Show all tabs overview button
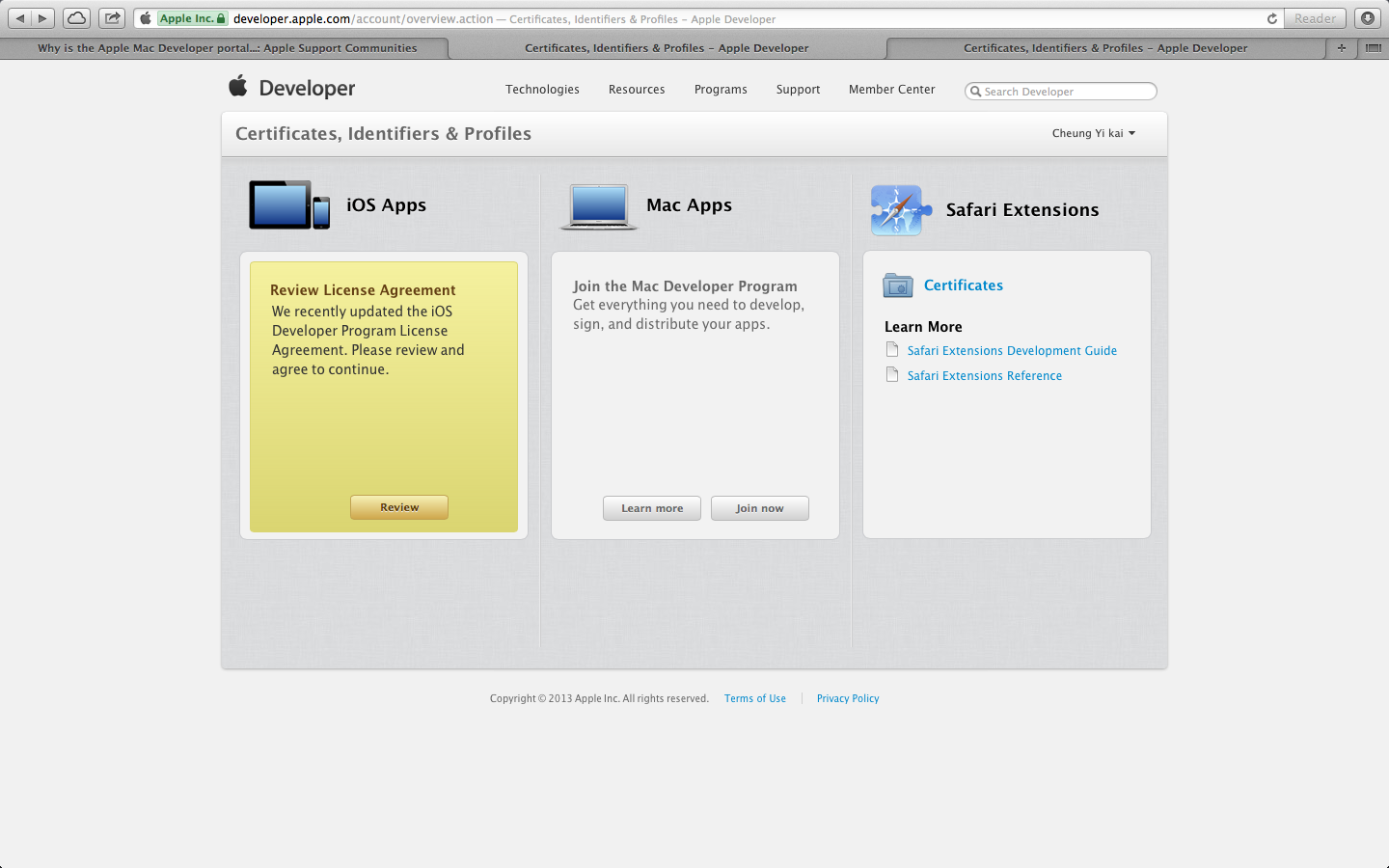 (1373, 47)
